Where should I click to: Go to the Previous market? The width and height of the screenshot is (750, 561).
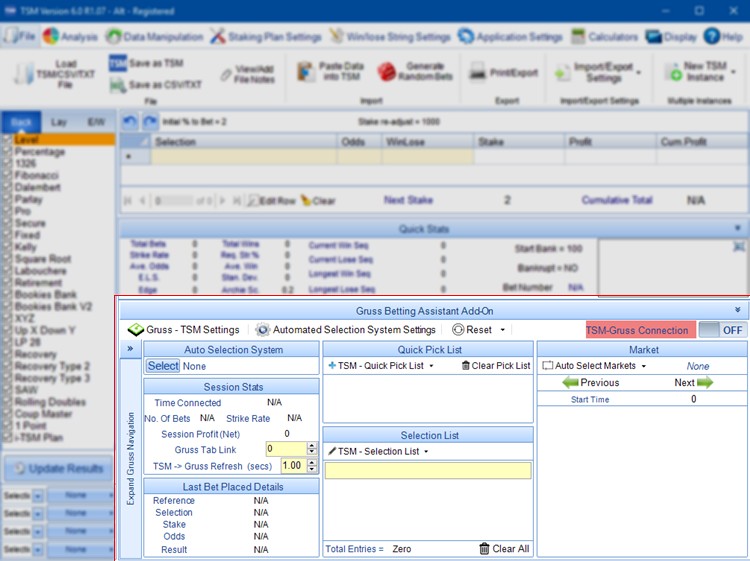pos(591,382)
